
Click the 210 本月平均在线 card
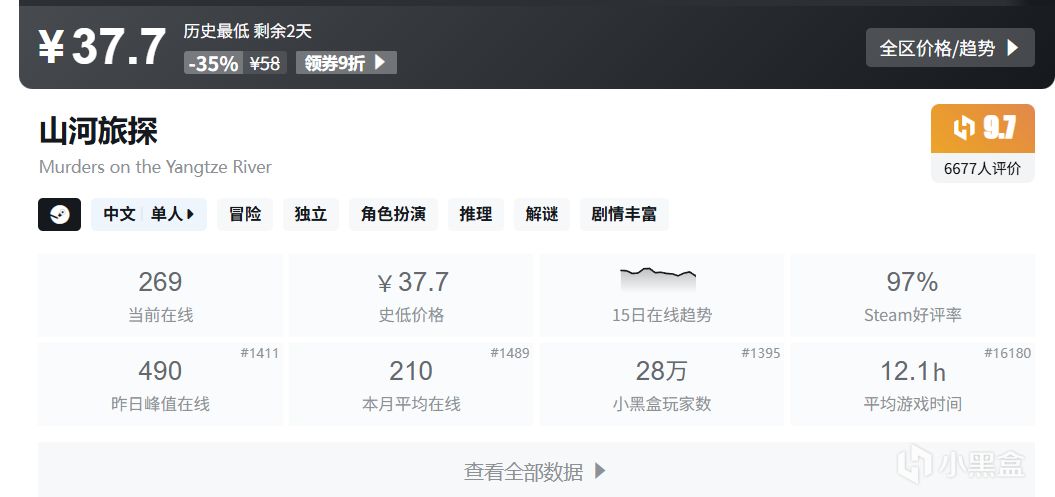click(411, 384)
